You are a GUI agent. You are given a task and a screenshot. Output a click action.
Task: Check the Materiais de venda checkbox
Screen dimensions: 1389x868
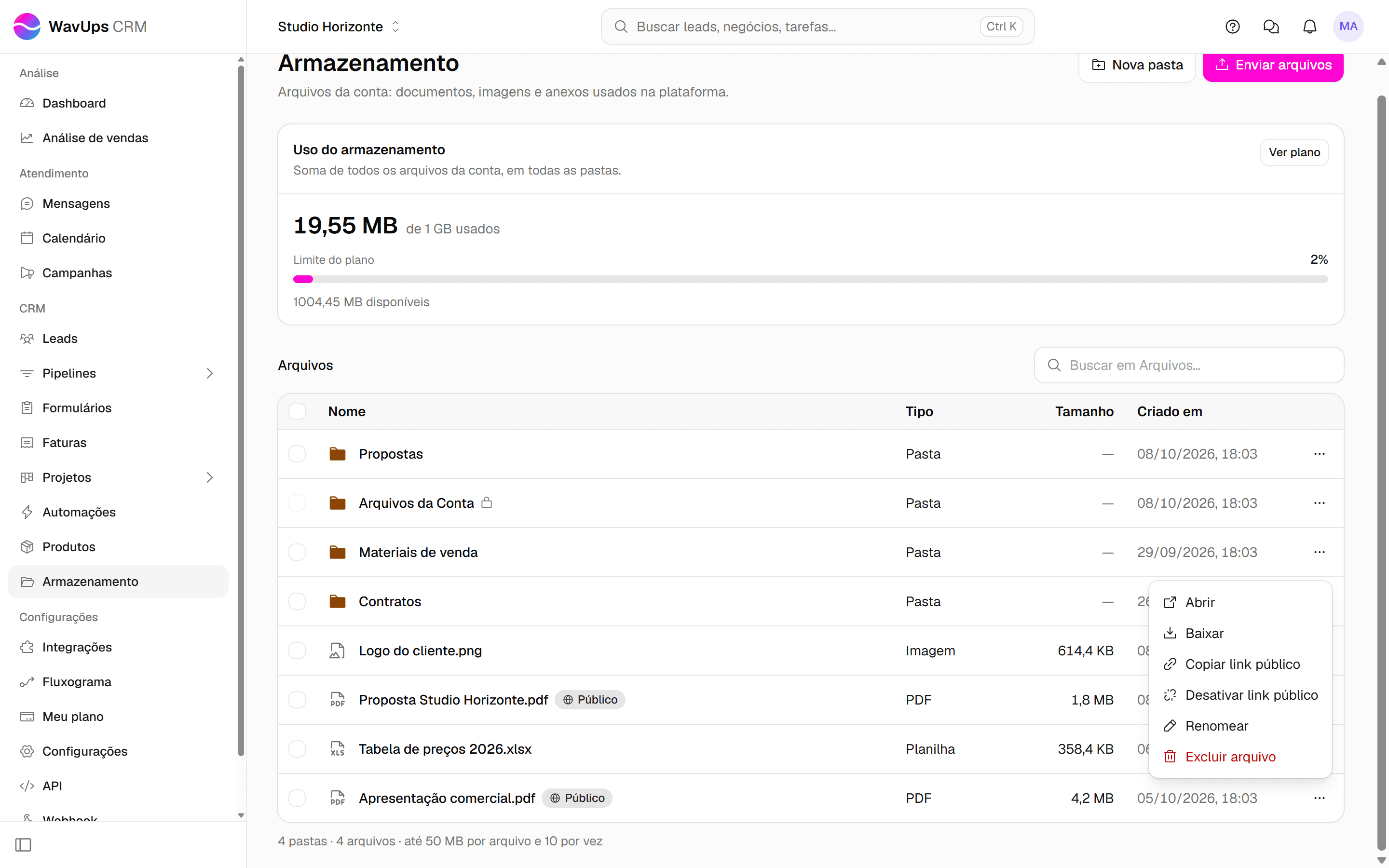tap(297, 552)
